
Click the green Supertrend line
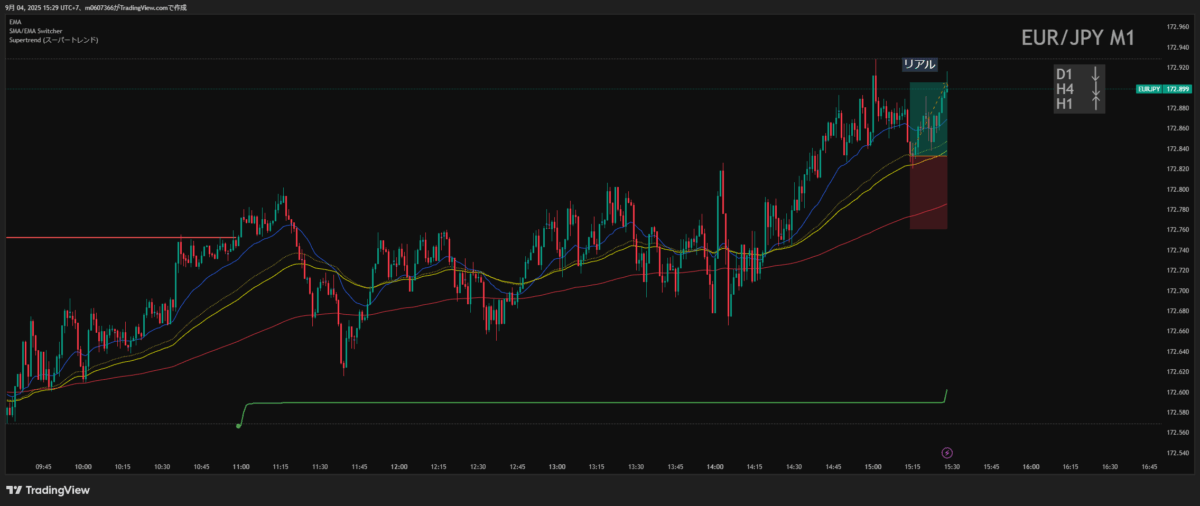point(600,403)
